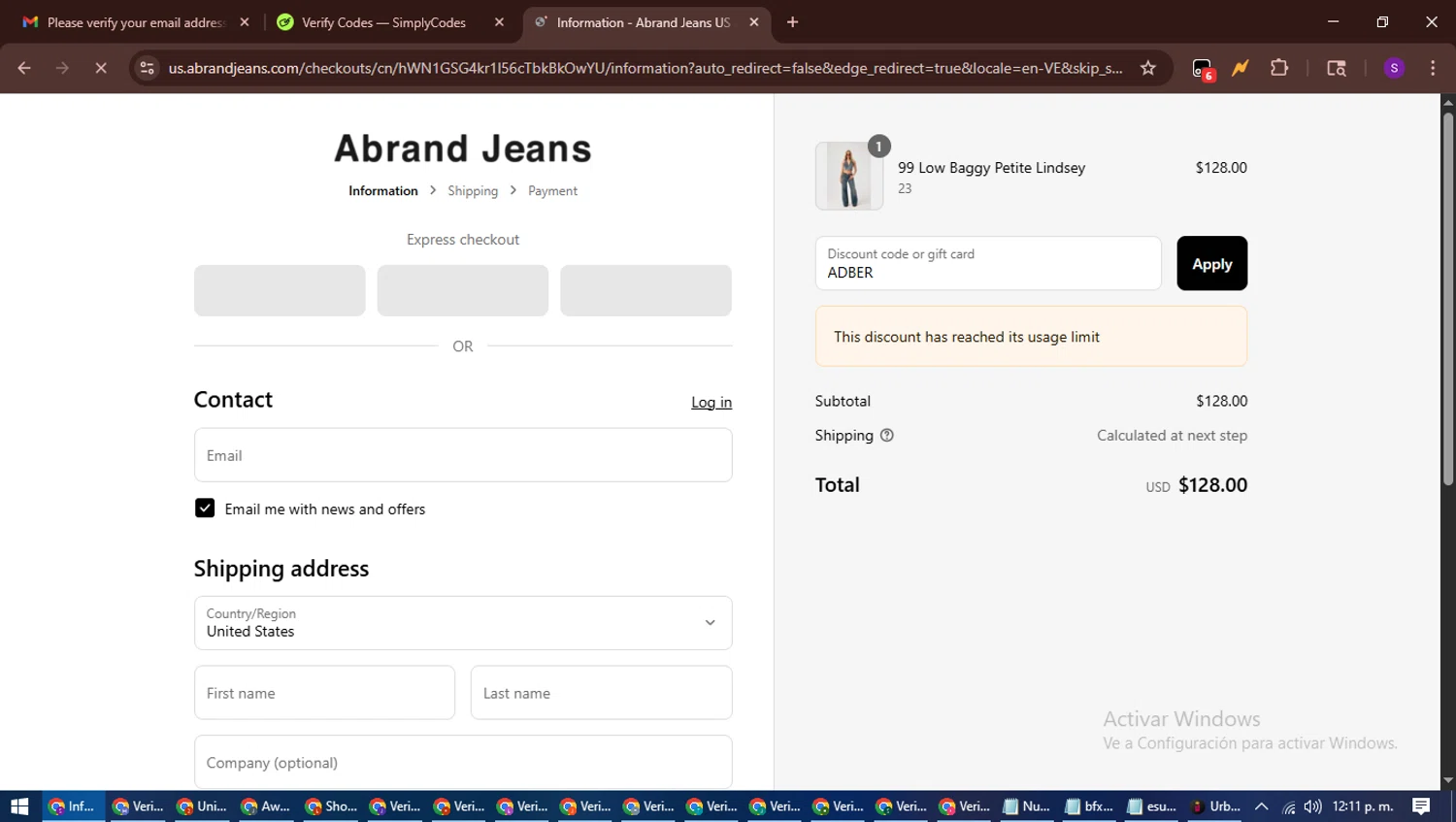The height and width of the screenshot is (822, 1456).
Task: Close the Gmail verify email tab
Action: [245, 22]
